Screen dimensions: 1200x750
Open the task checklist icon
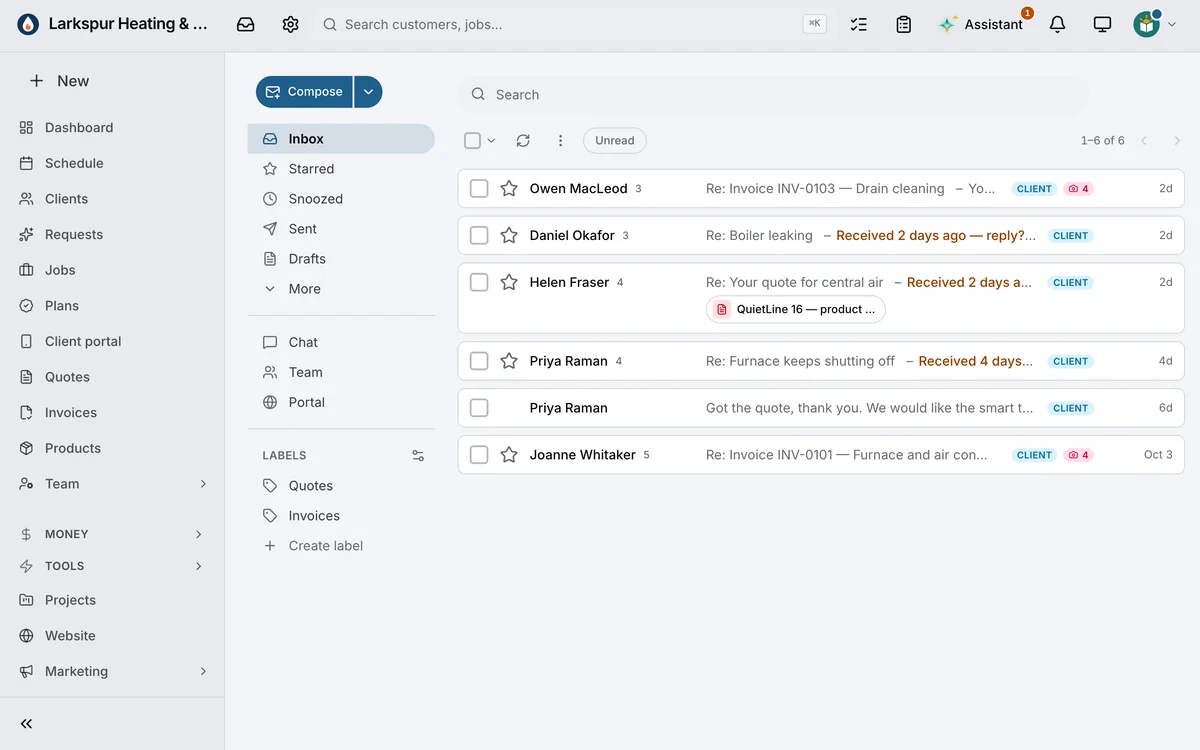[858, 24]
